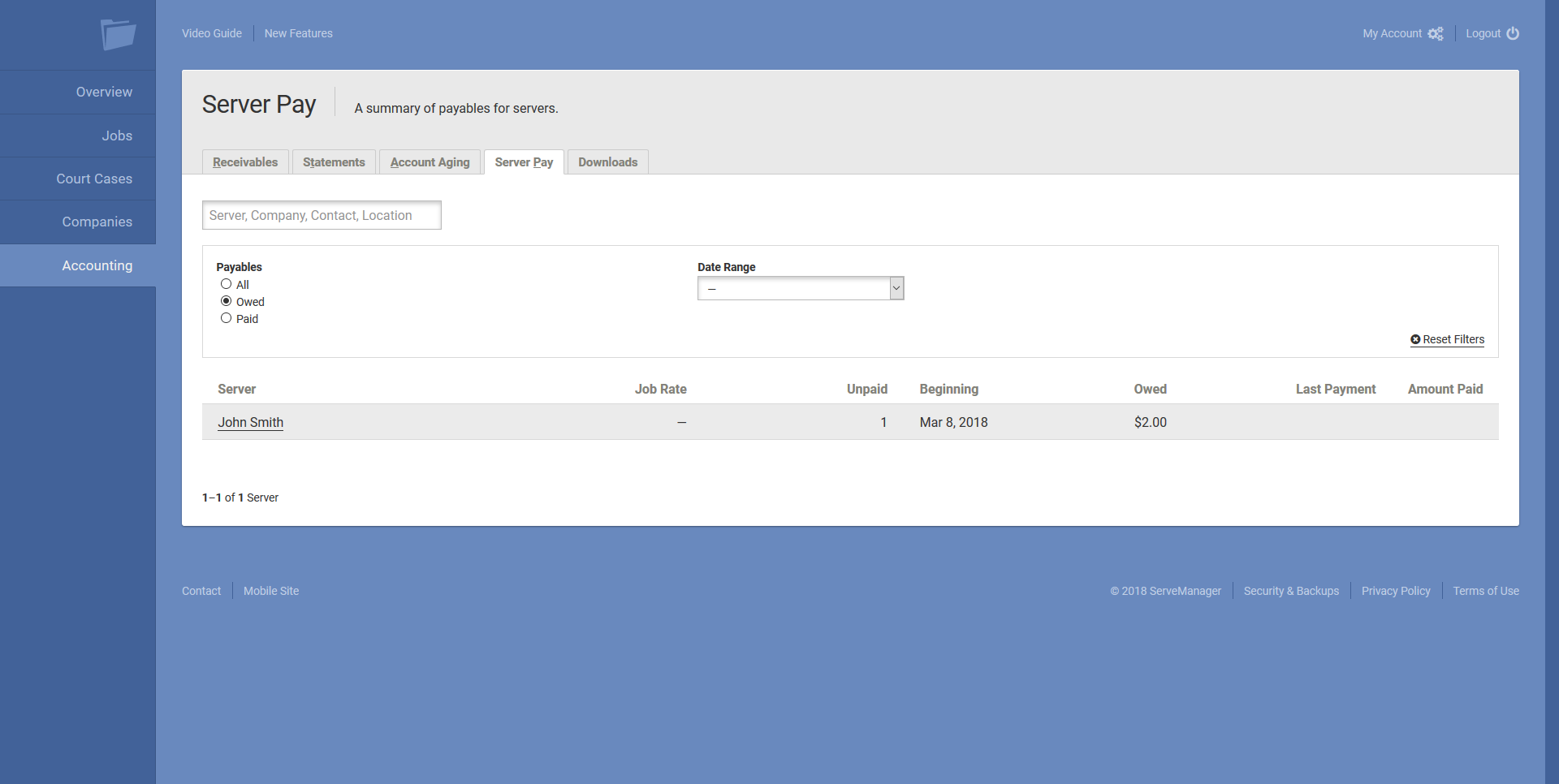1559x784 pixels.
Task: Click the Logout power icon
Action: pyautogui.click(x=1514, y=33)
